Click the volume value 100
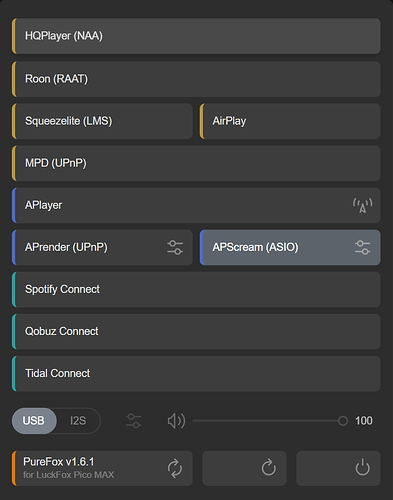Viewport: 393px width, 500px height. tap(364, 421)
